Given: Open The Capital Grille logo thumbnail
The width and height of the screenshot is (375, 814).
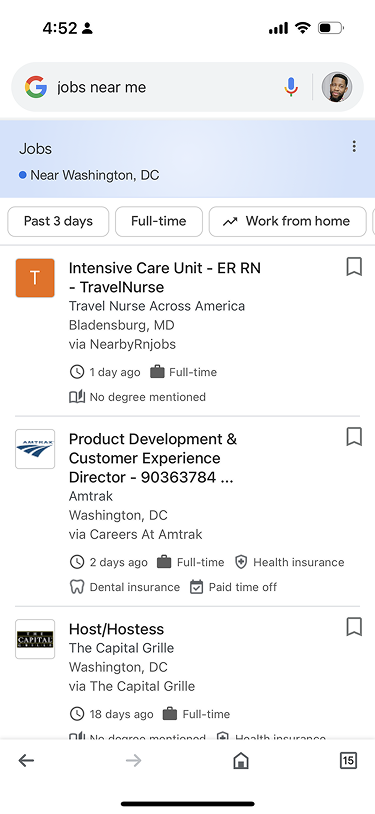Looking at the screenshot, I should coord(35,639).
